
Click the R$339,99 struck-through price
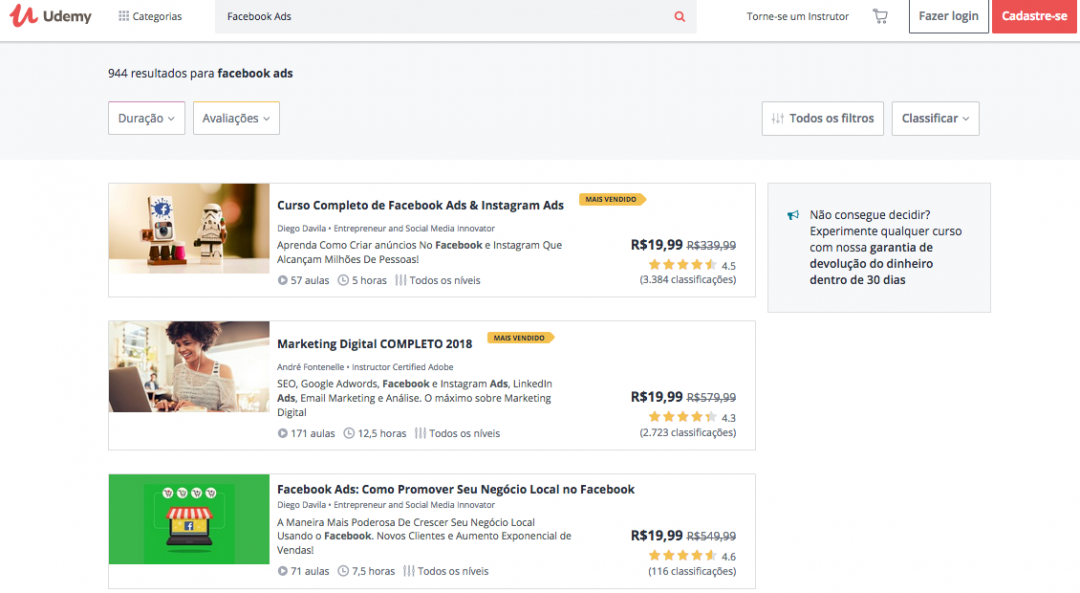(x=712, y=245)
